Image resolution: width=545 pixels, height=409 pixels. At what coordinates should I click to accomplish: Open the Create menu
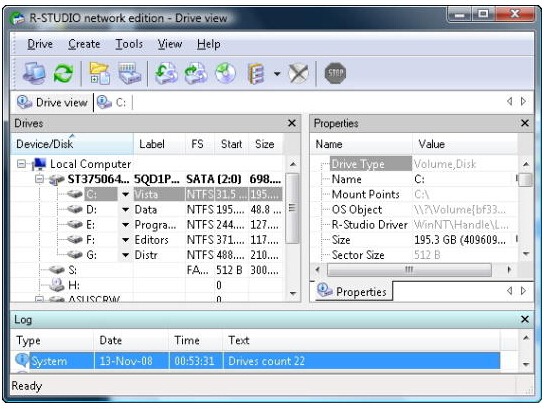coord(84,44)
